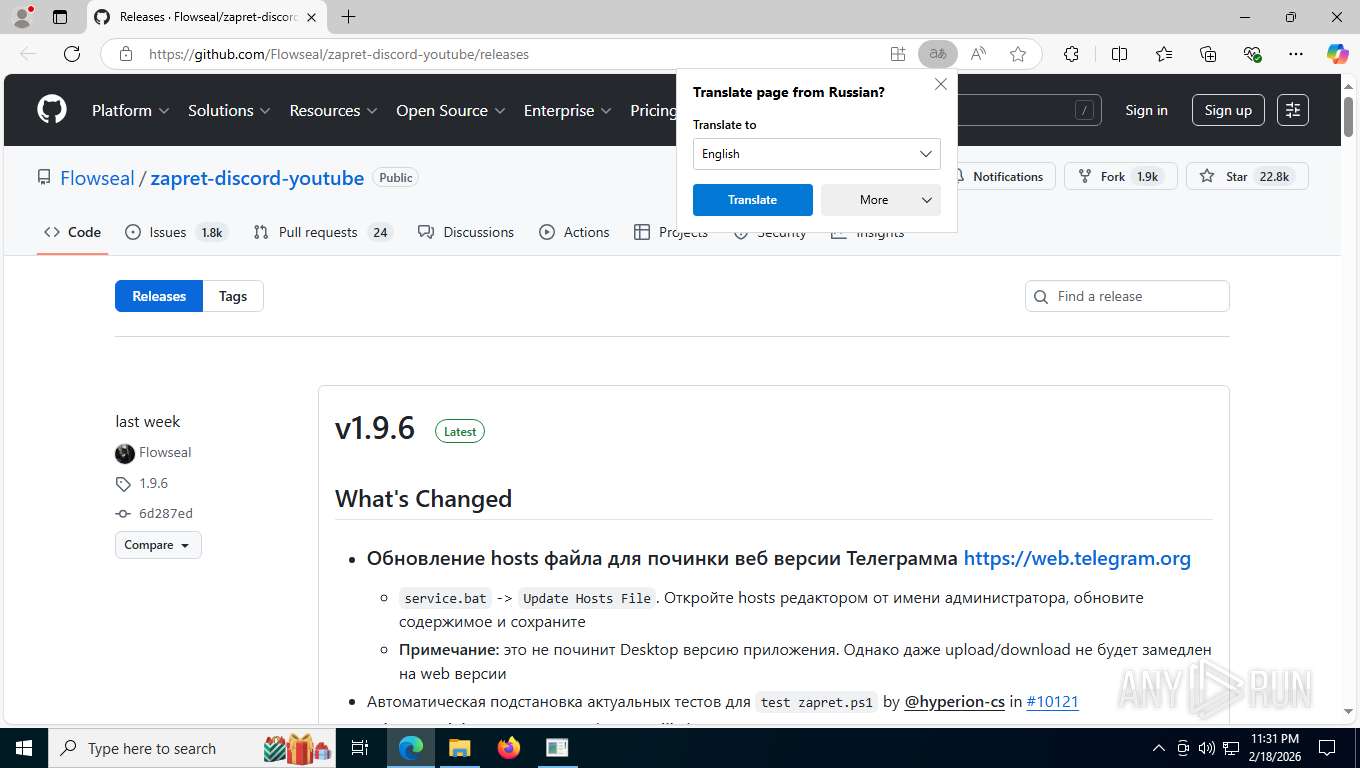The width and height of the screenshot is (1360, 768).
Task: Open the Compare dropdown
Action: point(158,545)
